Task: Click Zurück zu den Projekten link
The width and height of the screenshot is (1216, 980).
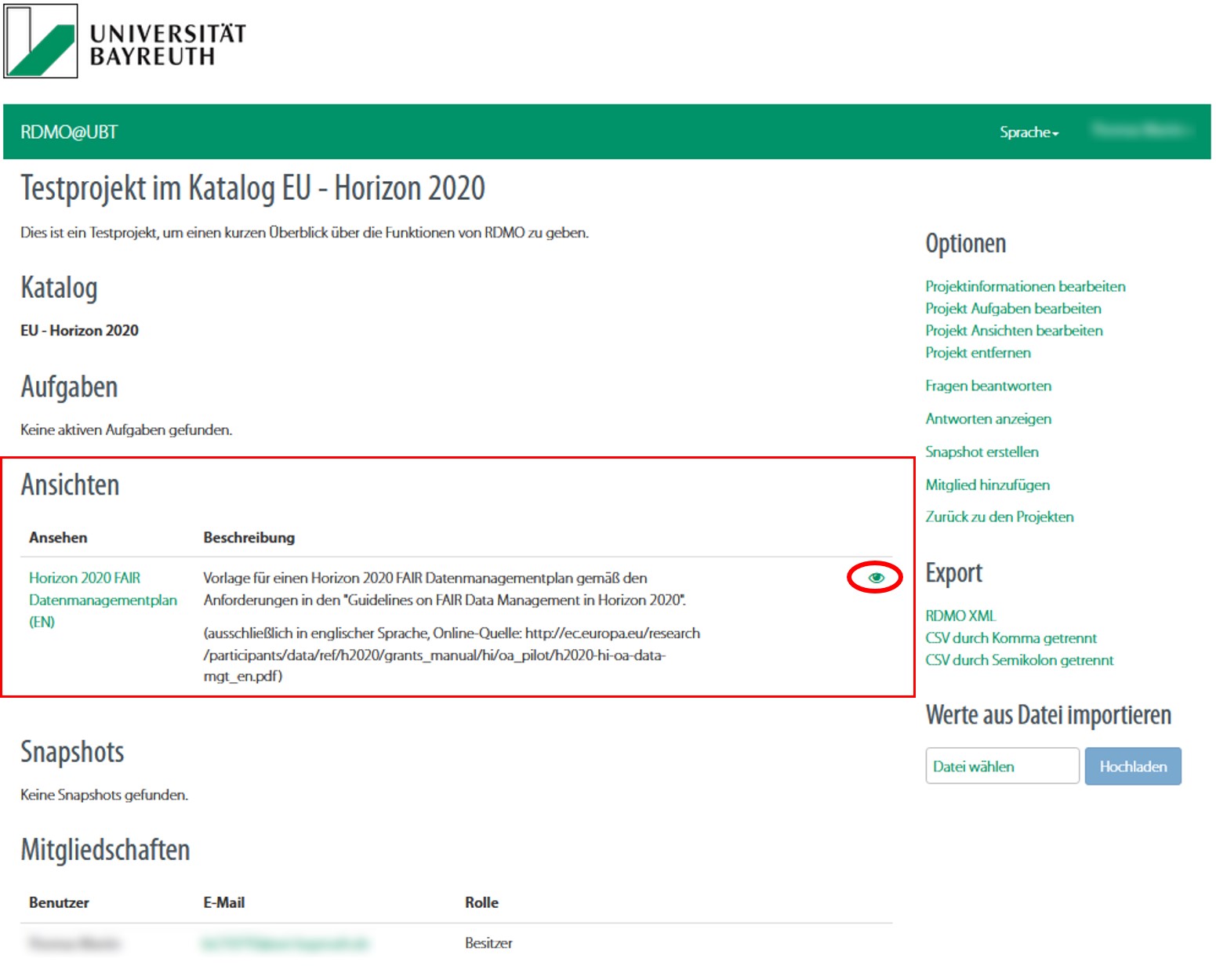Action: pyautogui.click(x=999, y=516)
